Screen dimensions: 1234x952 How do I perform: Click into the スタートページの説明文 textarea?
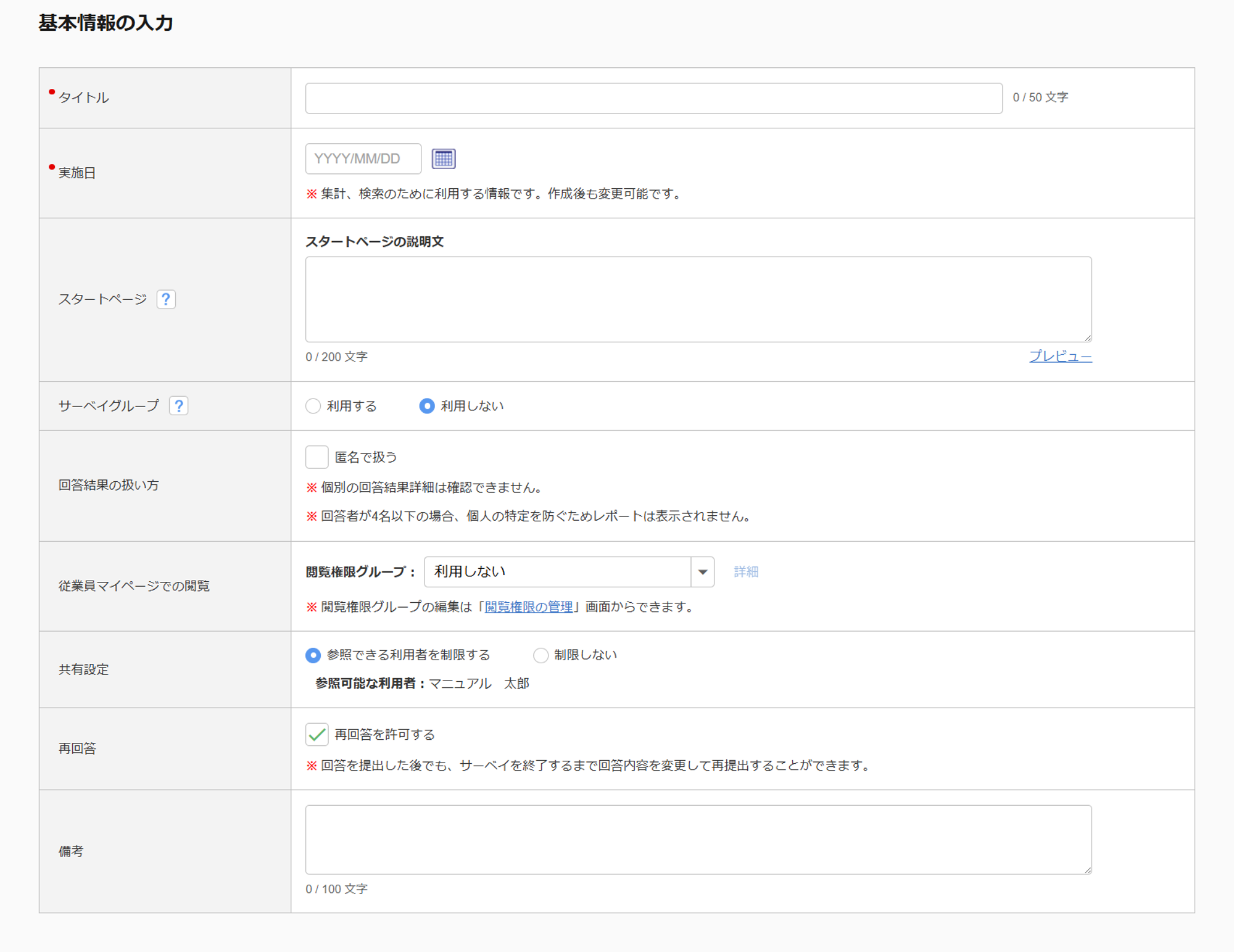click(698, 299)
